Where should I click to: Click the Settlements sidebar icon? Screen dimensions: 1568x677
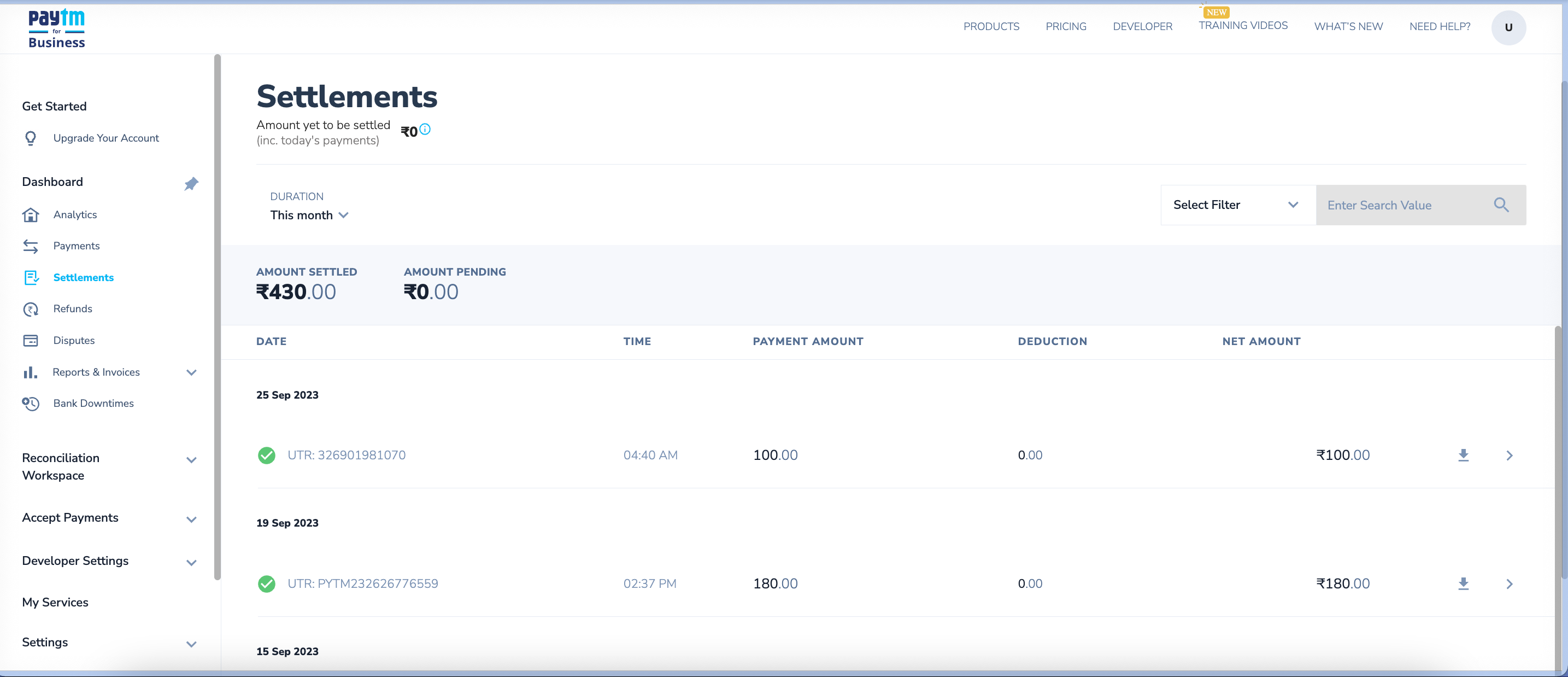pyautogui.click(x=31, y=278)
